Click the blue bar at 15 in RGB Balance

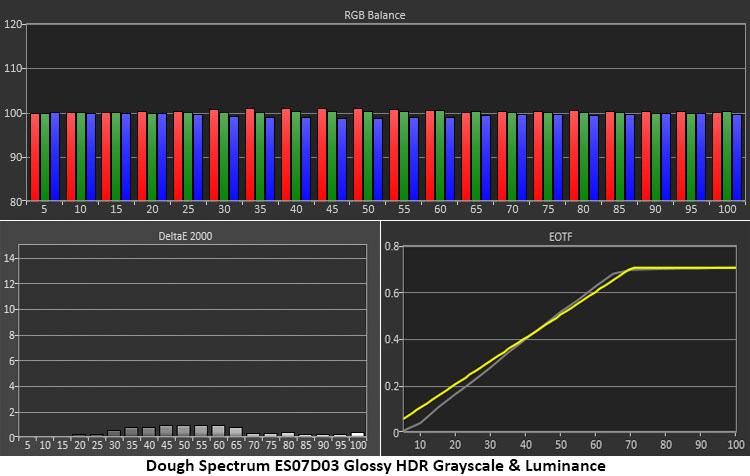tap(126, 157)
